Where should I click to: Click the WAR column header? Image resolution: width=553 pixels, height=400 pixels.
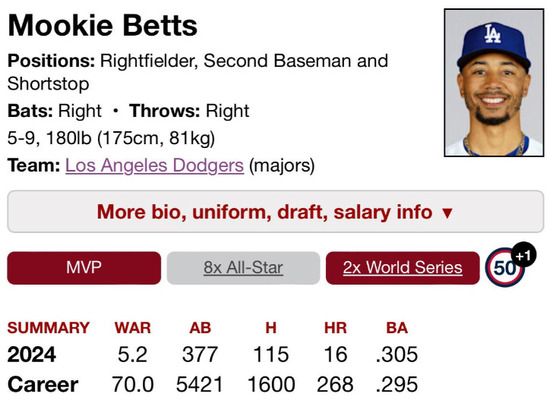[133, 328]
